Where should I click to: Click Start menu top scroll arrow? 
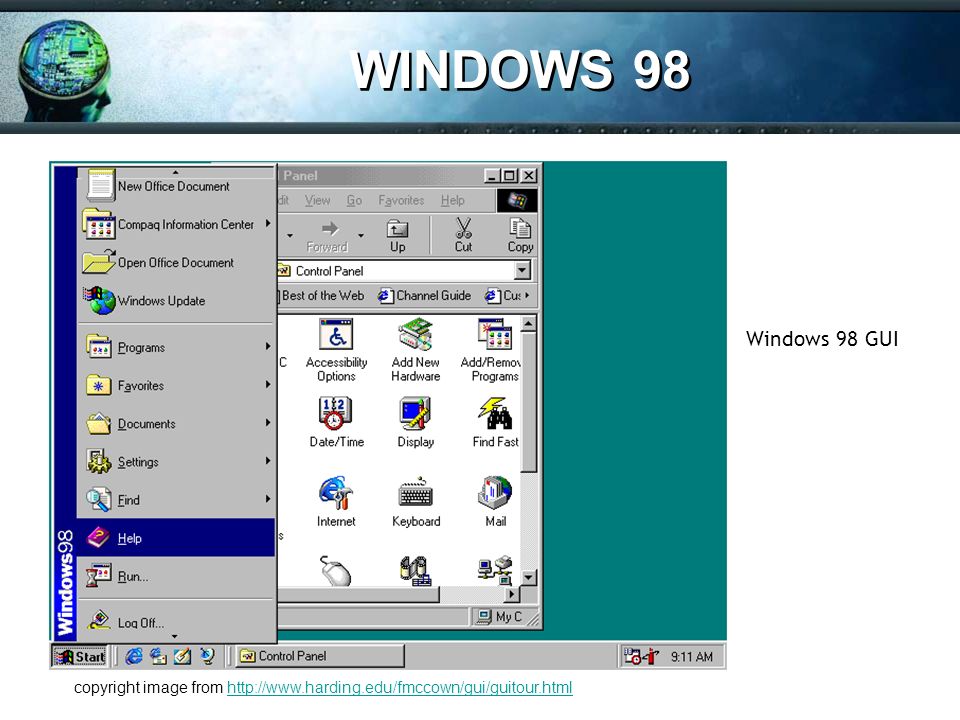click(x=175, y=172)
